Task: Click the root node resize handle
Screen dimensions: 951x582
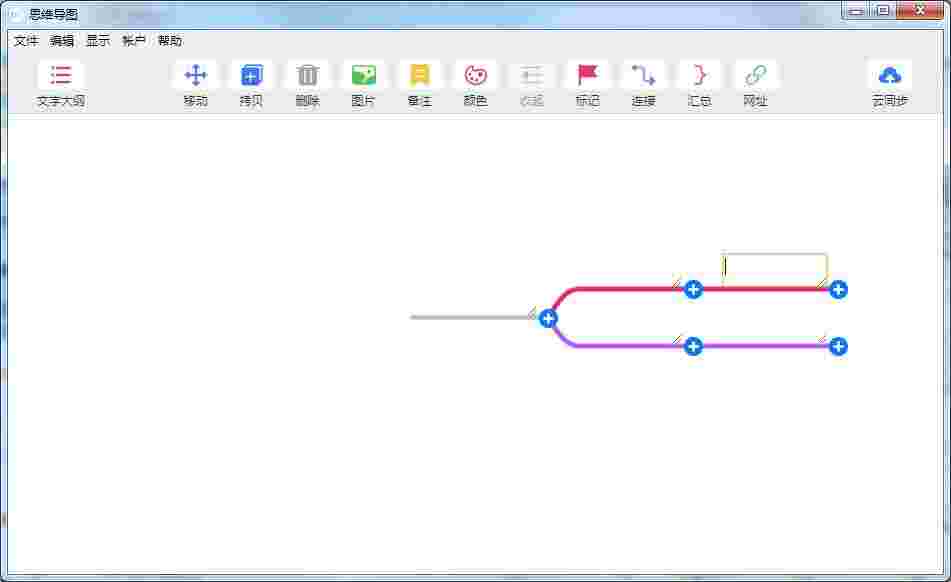Action: pos(532,313)
